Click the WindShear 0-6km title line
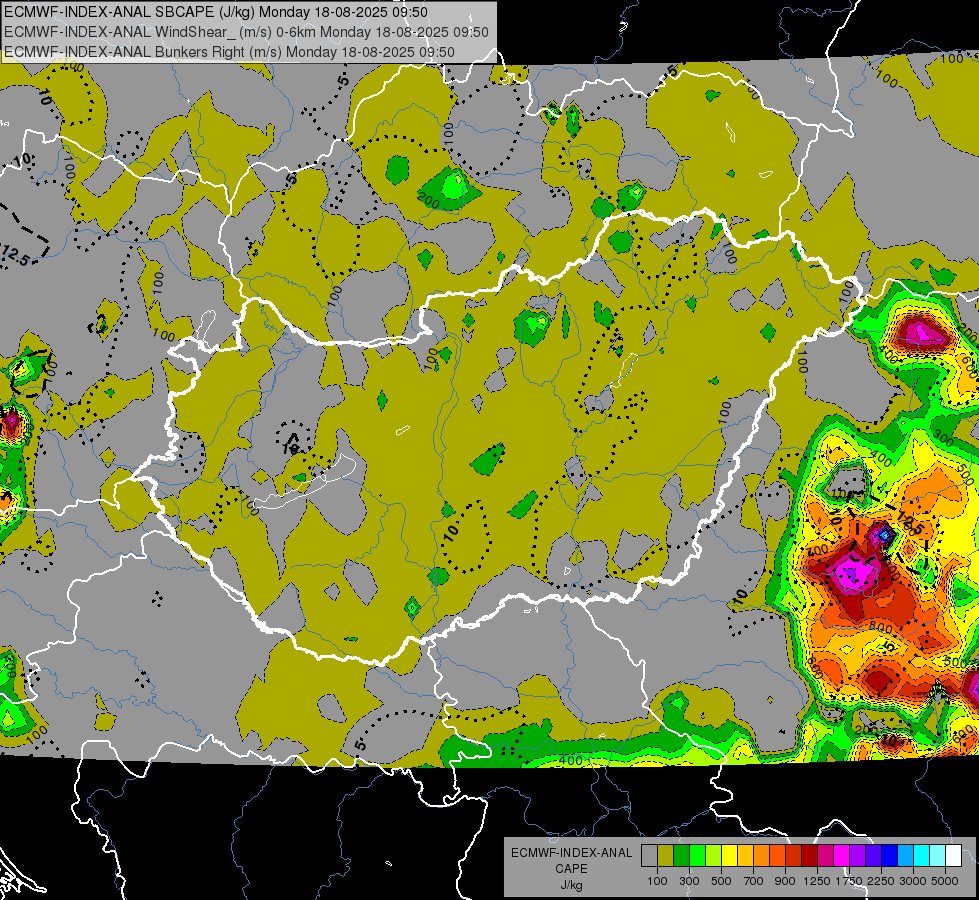The height and width of the screenshot is (900, 979). (246, 32)
